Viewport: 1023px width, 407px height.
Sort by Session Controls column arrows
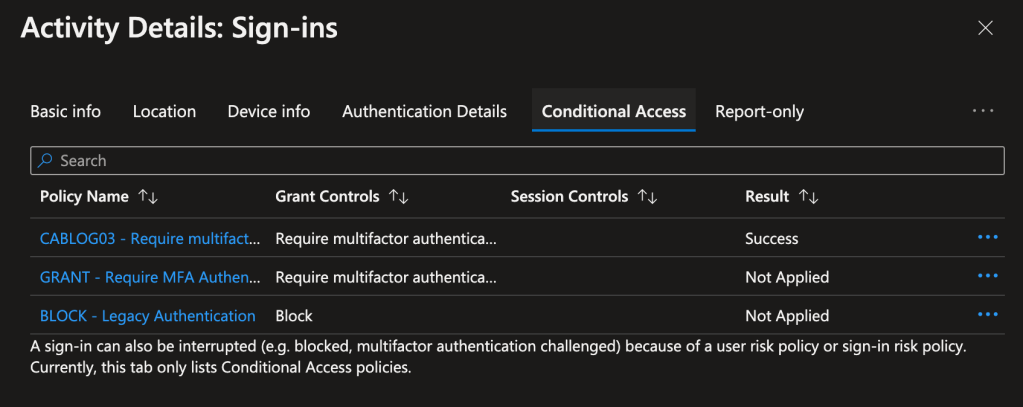coord(647,197)
